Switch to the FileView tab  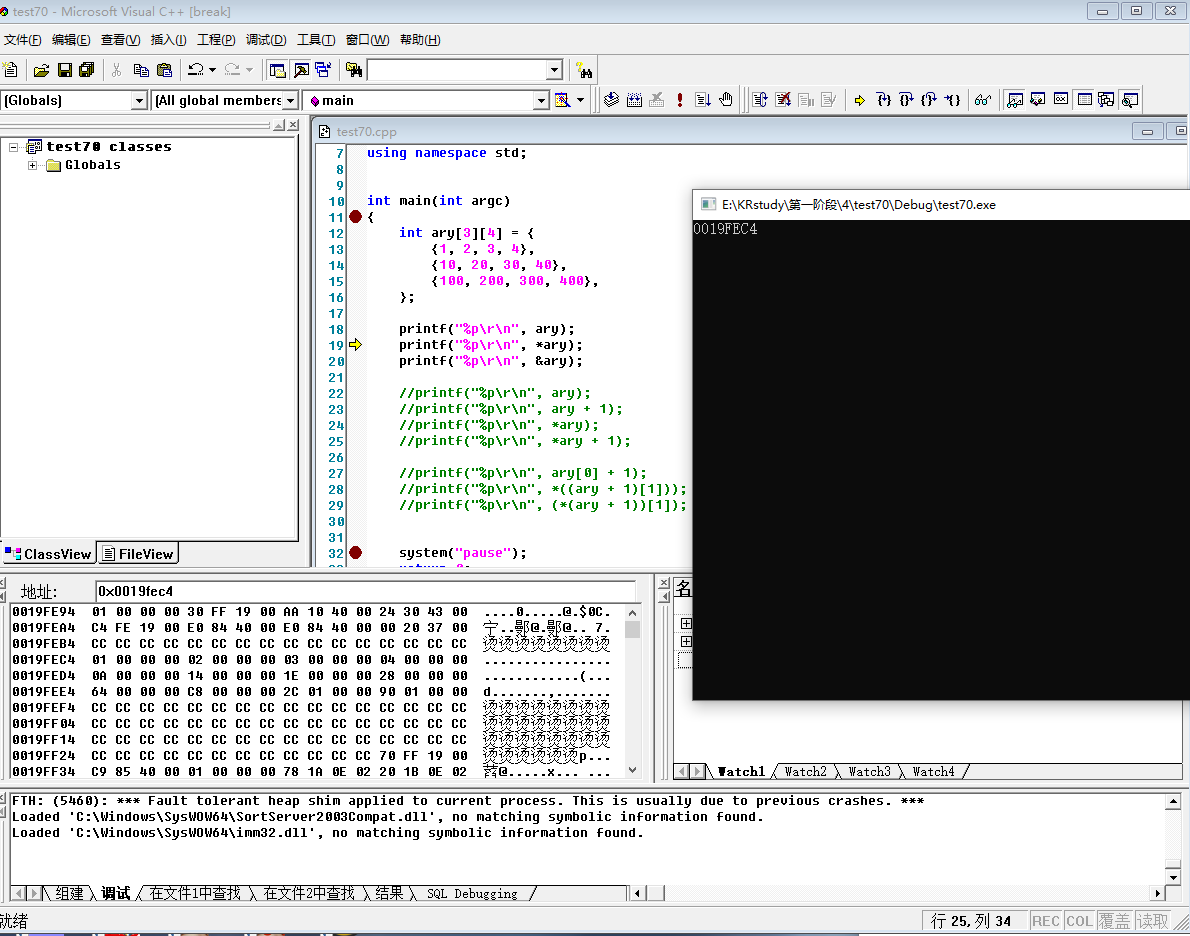[138, 554]
